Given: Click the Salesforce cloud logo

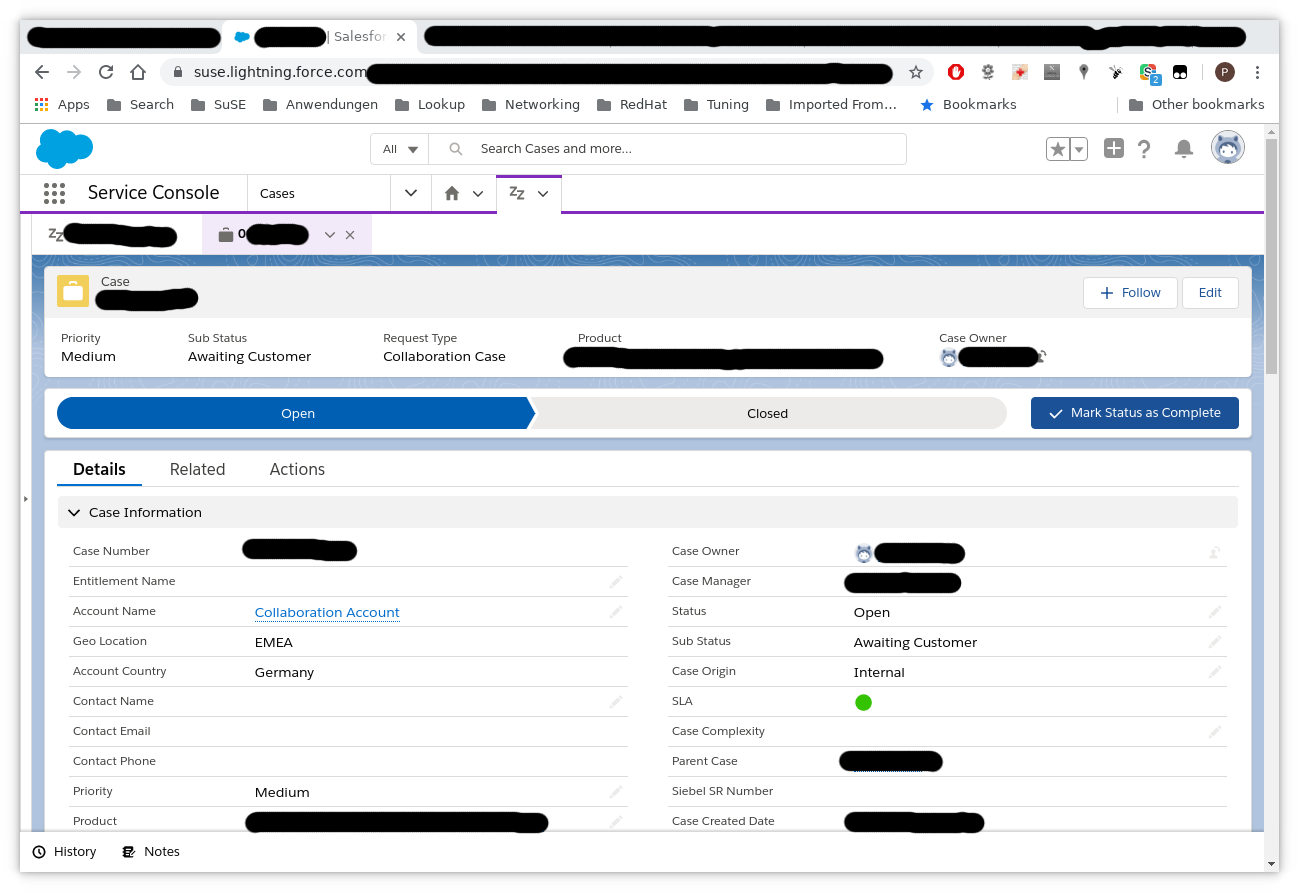Looking at the screenshot, I should [64, 149].
